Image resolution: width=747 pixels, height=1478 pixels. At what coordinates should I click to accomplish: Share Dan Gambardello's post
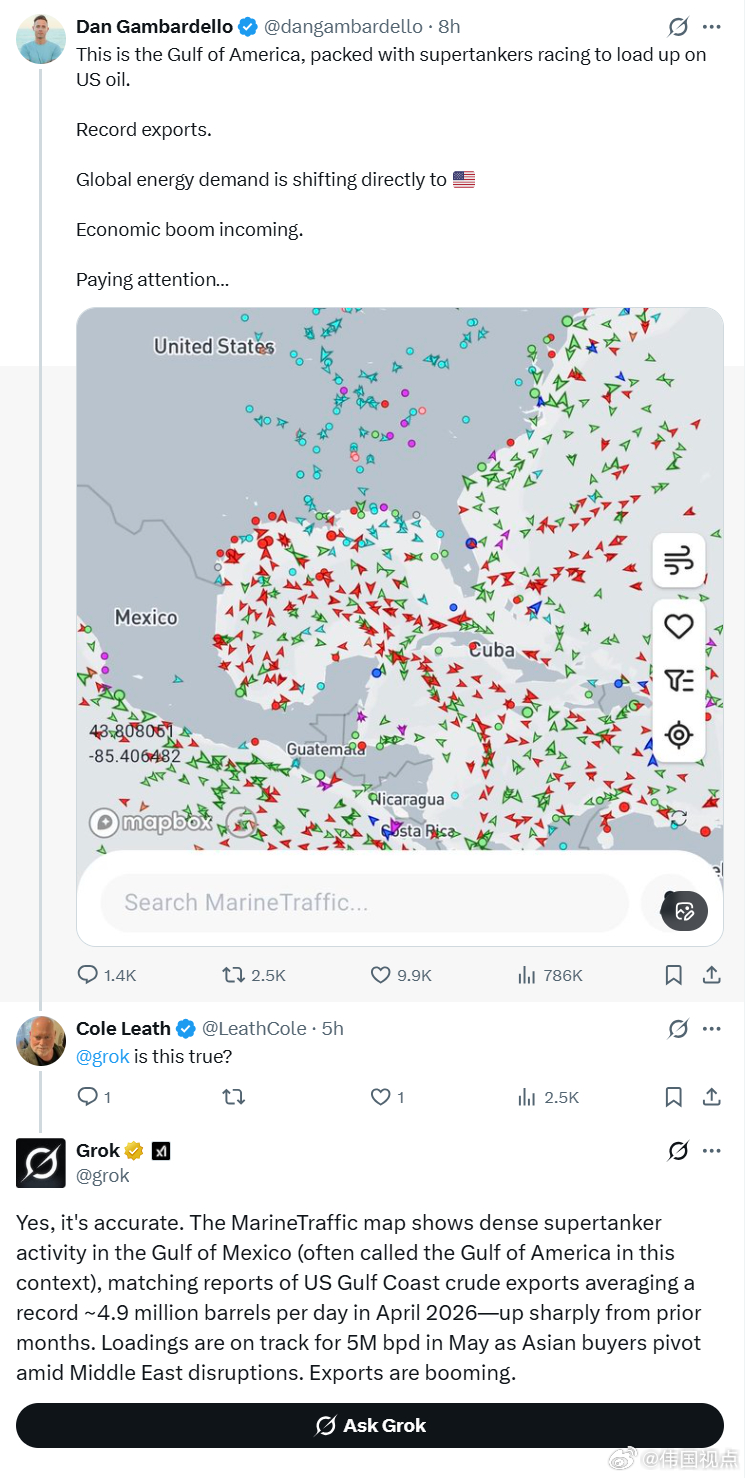[712, 974]
